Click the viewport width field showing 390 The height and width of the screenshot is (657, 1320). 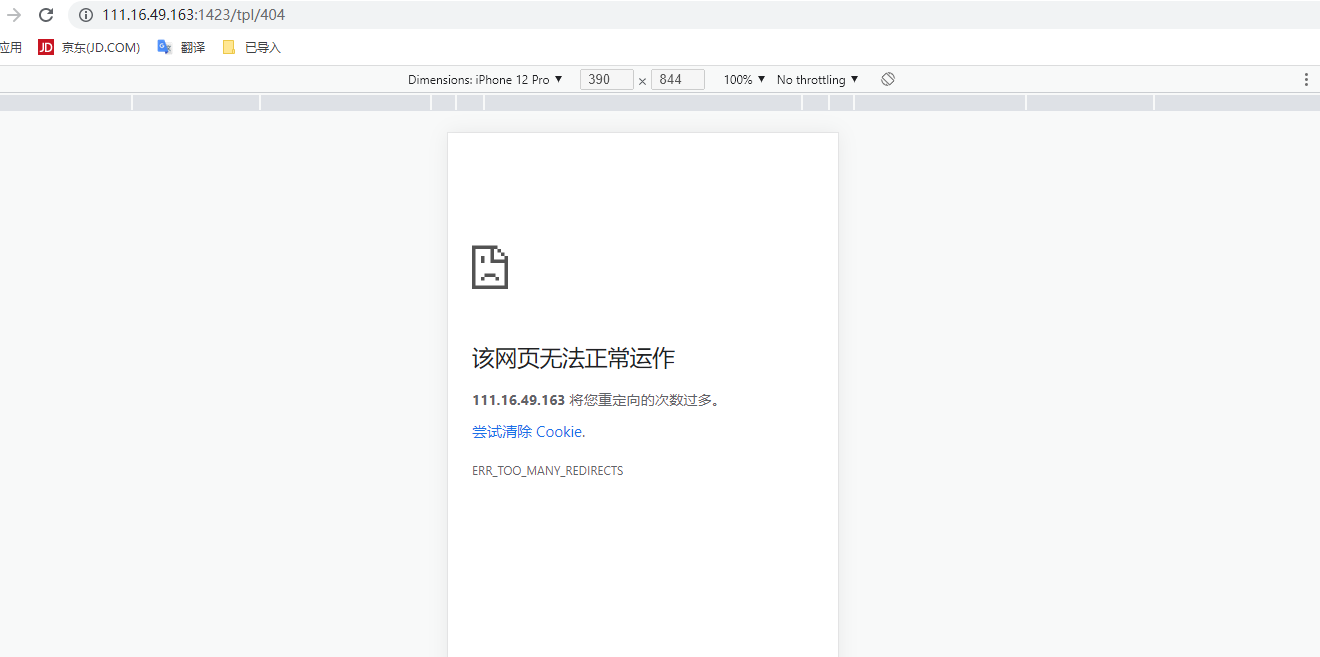pos(606,79)
